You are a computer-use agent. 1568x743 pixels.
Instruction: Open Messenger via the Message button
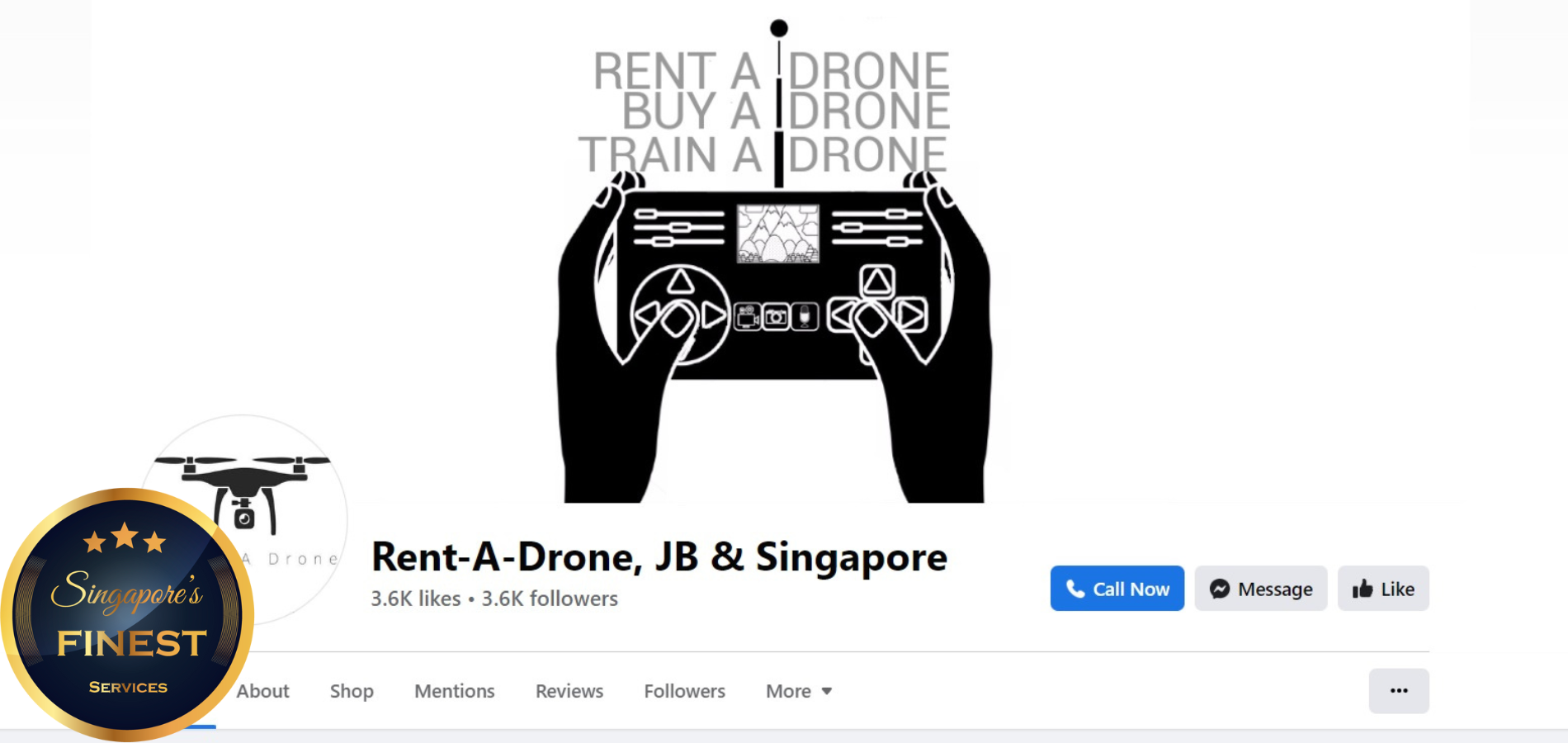point(1260,589)
